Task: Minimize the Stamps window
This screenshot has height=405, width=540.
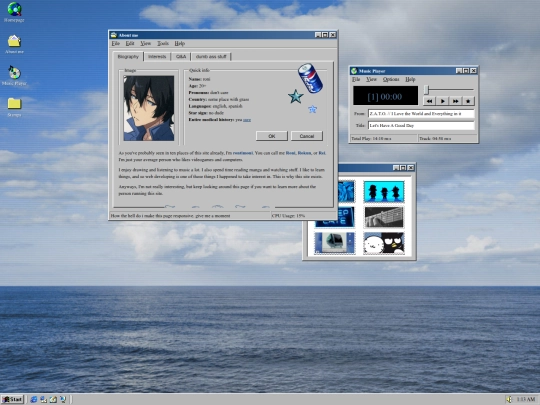Action: point(396,168)
